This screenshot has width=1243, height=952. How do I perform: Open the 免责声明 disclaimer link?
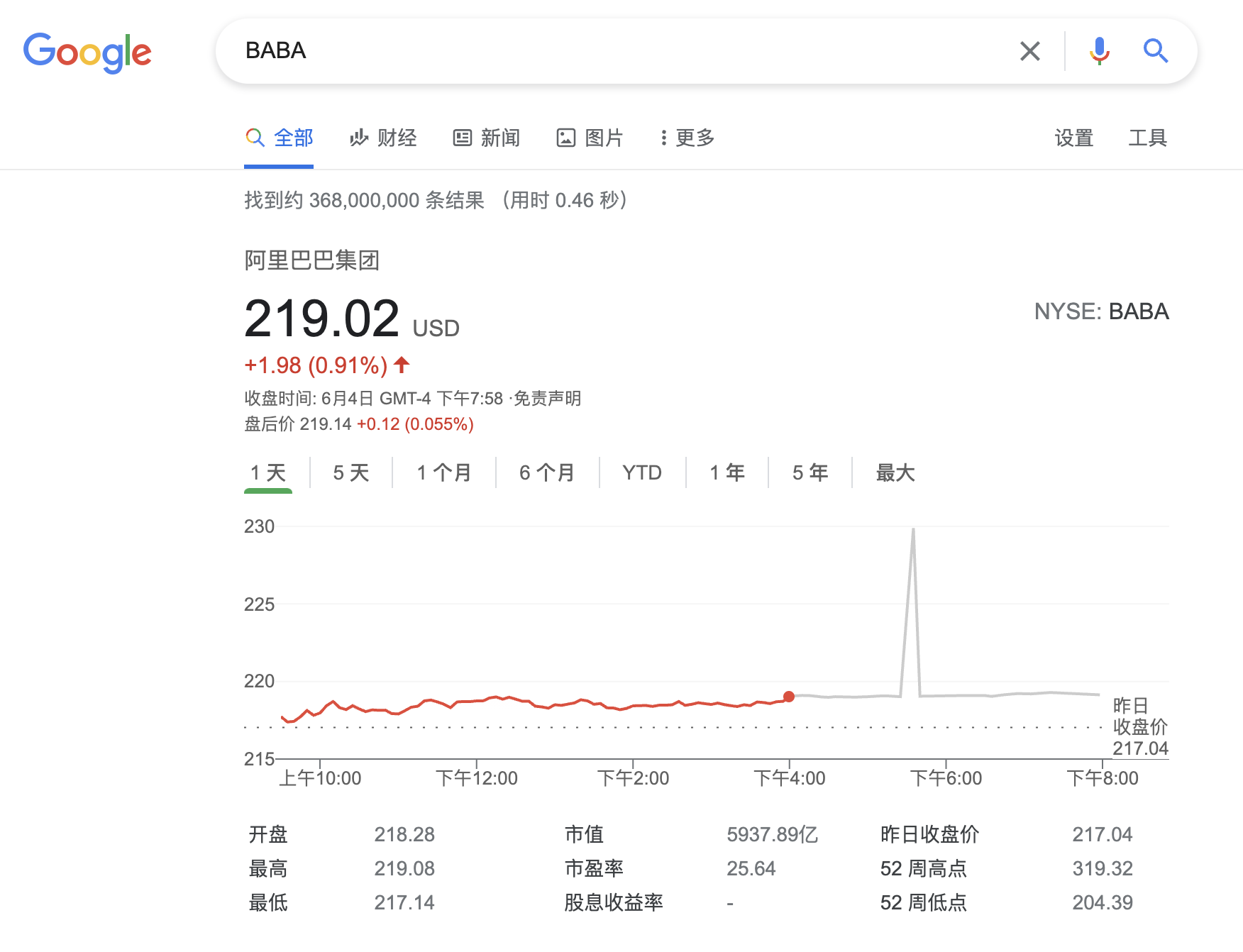coord(547,399)
